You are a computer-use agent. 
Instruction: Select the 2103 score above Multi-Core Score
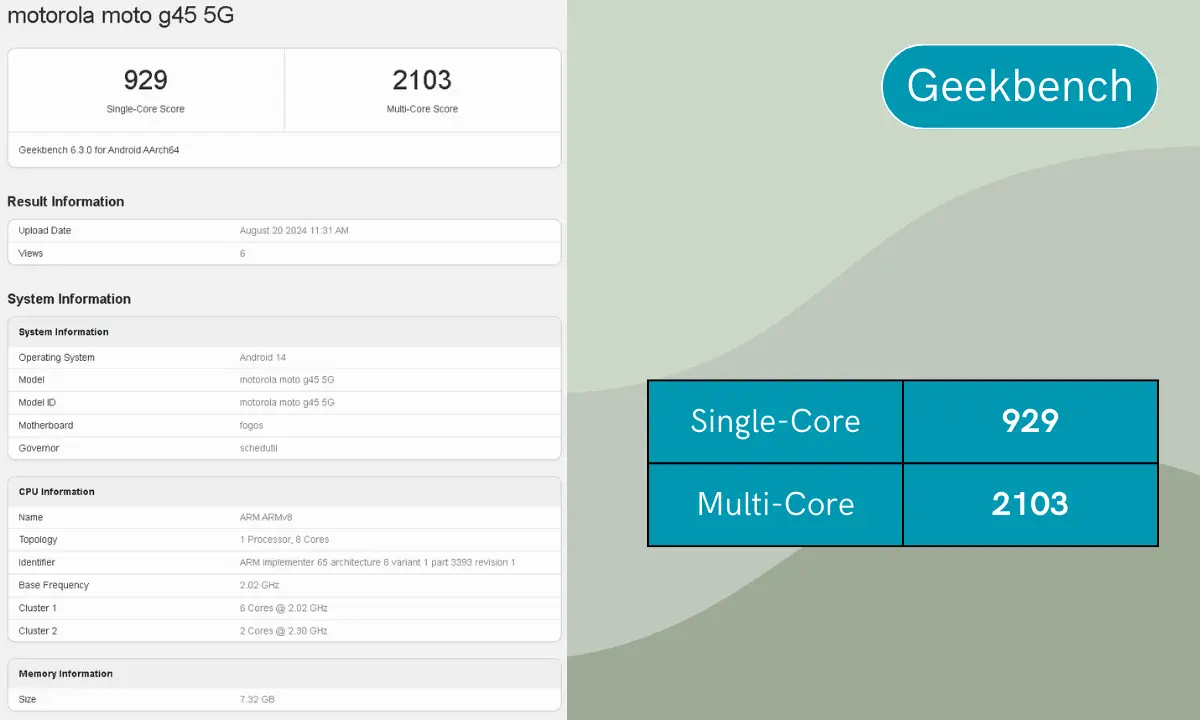tap(422, 80)
